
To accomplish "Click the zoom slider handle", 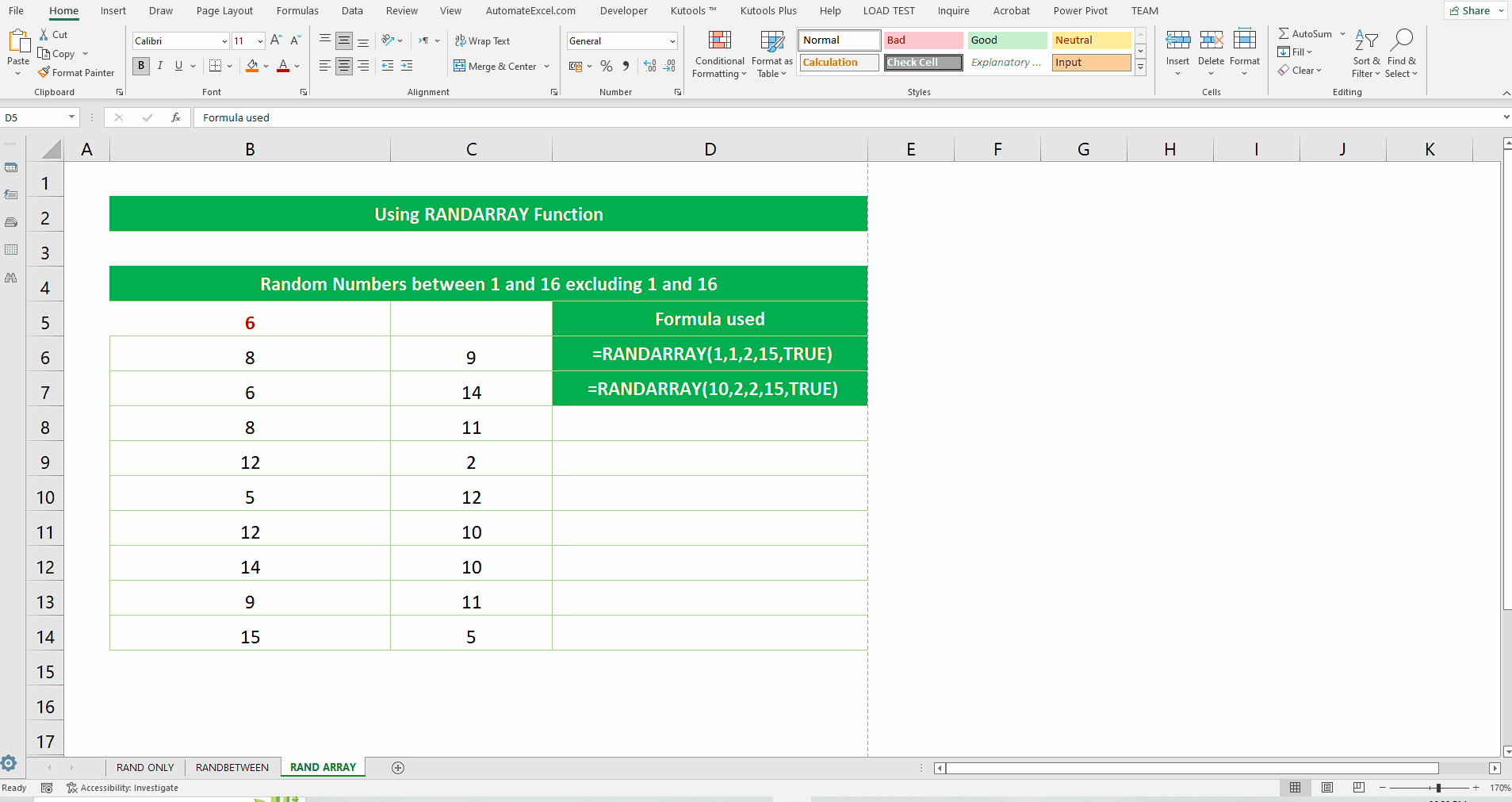I will coord(1438,788).
